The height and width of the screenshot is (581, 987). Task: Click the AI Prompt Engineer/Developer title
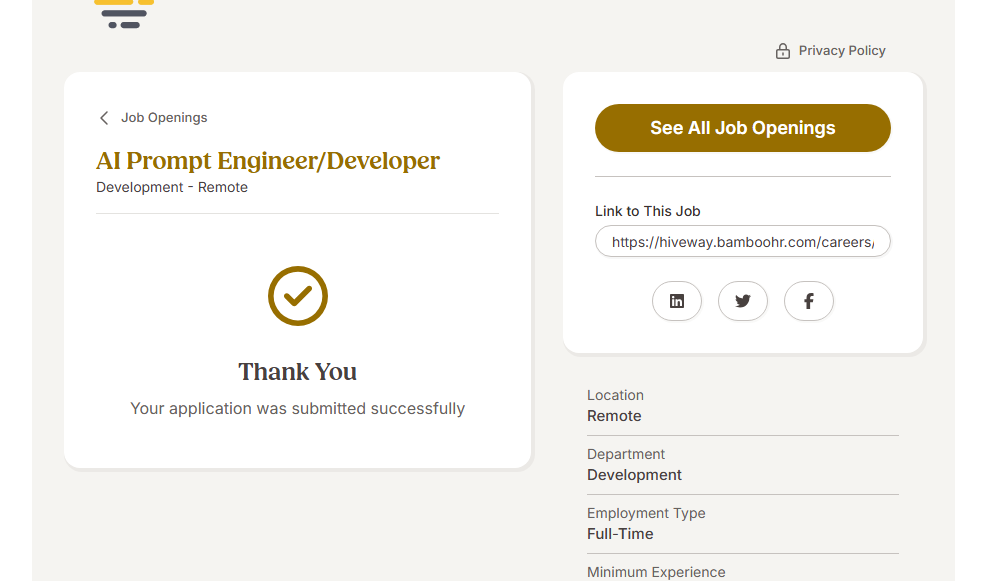coord(268,161)
